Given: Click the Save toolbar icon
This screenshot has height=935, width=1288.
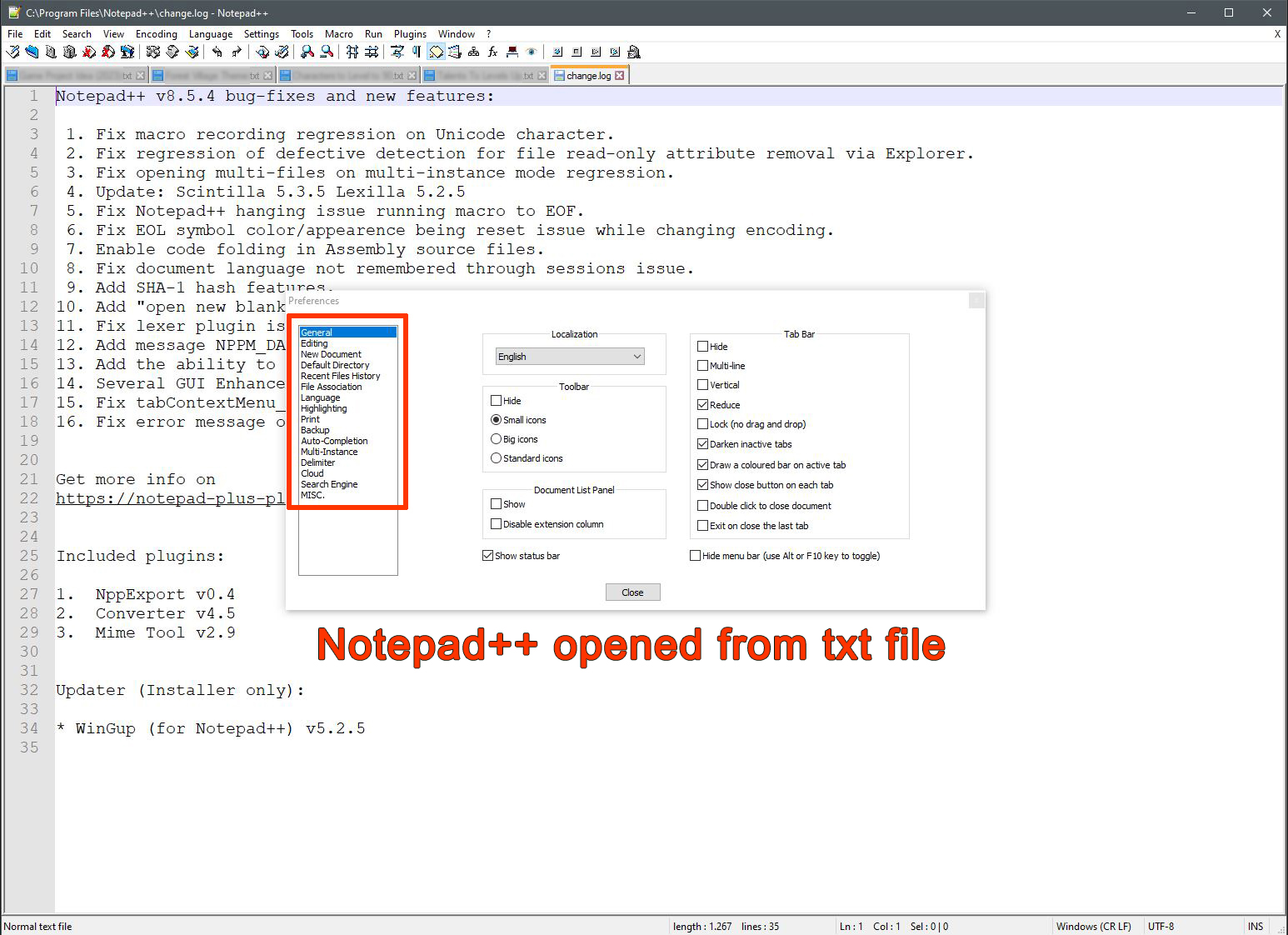Looking at the screenshot, I should tap(51, 52).
